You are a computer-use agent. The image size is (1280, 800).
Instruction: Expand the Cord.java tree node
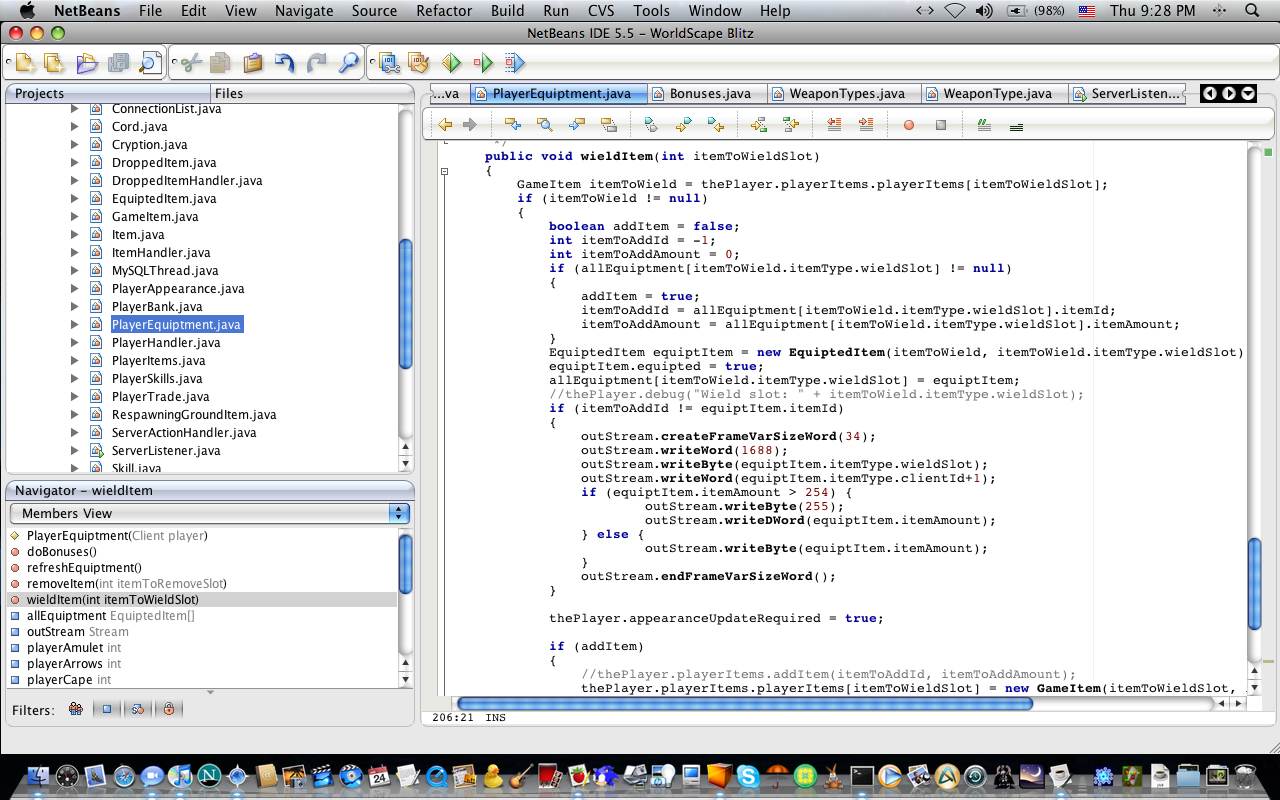pyautogui.click(x=74, y=127)
